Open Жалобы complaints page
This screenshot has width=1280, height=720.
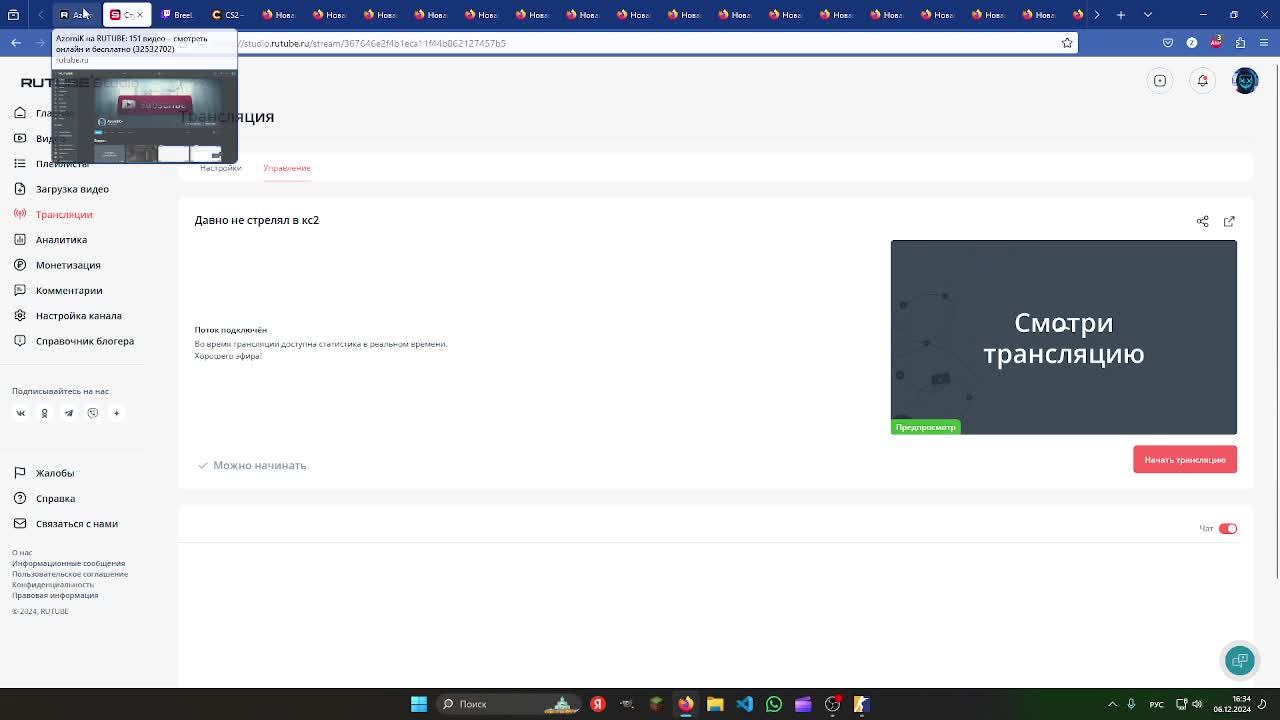click(55, 473)
